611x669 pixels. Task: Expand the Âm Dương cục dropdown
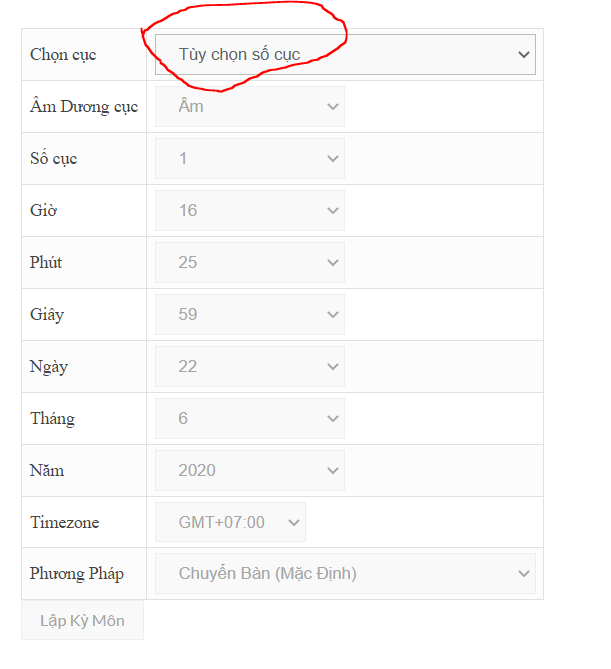249,106
